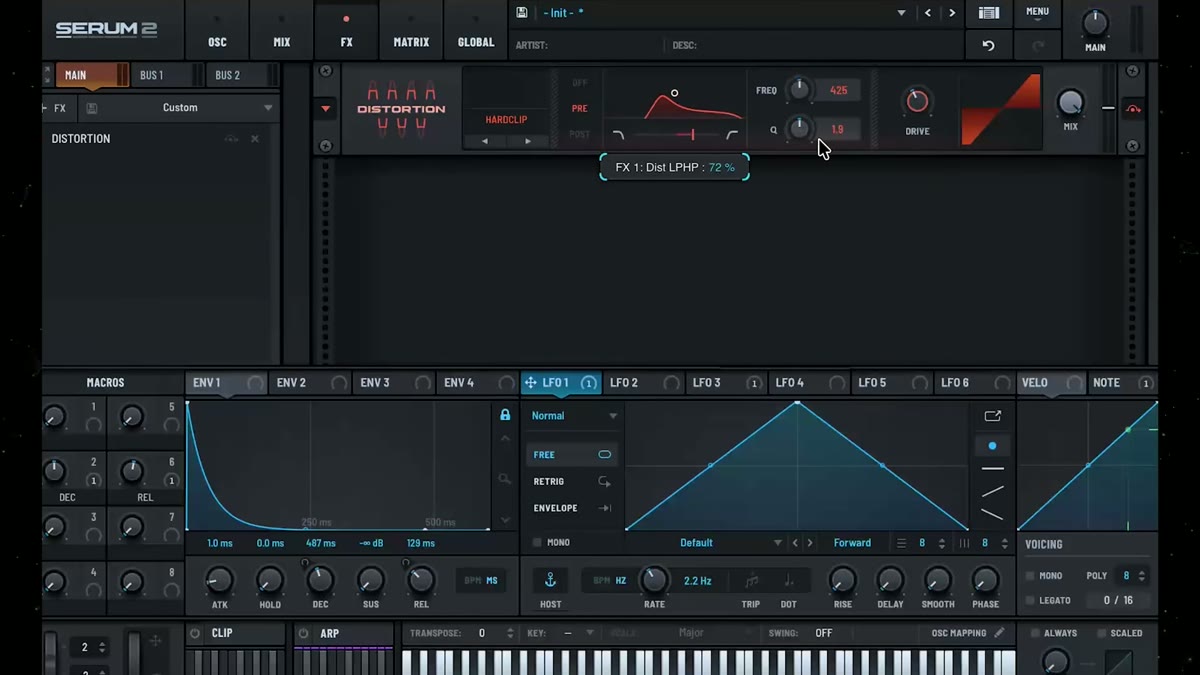
Task: Select FREE LFO trigger mode
Action: coord(572,455)
